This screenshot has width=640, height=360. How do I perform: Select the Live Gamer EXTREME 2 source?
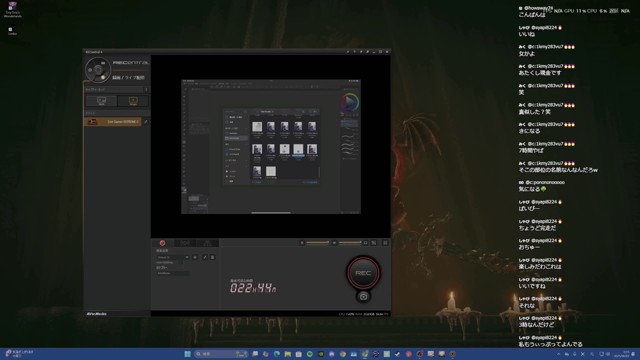coord(113,122)
